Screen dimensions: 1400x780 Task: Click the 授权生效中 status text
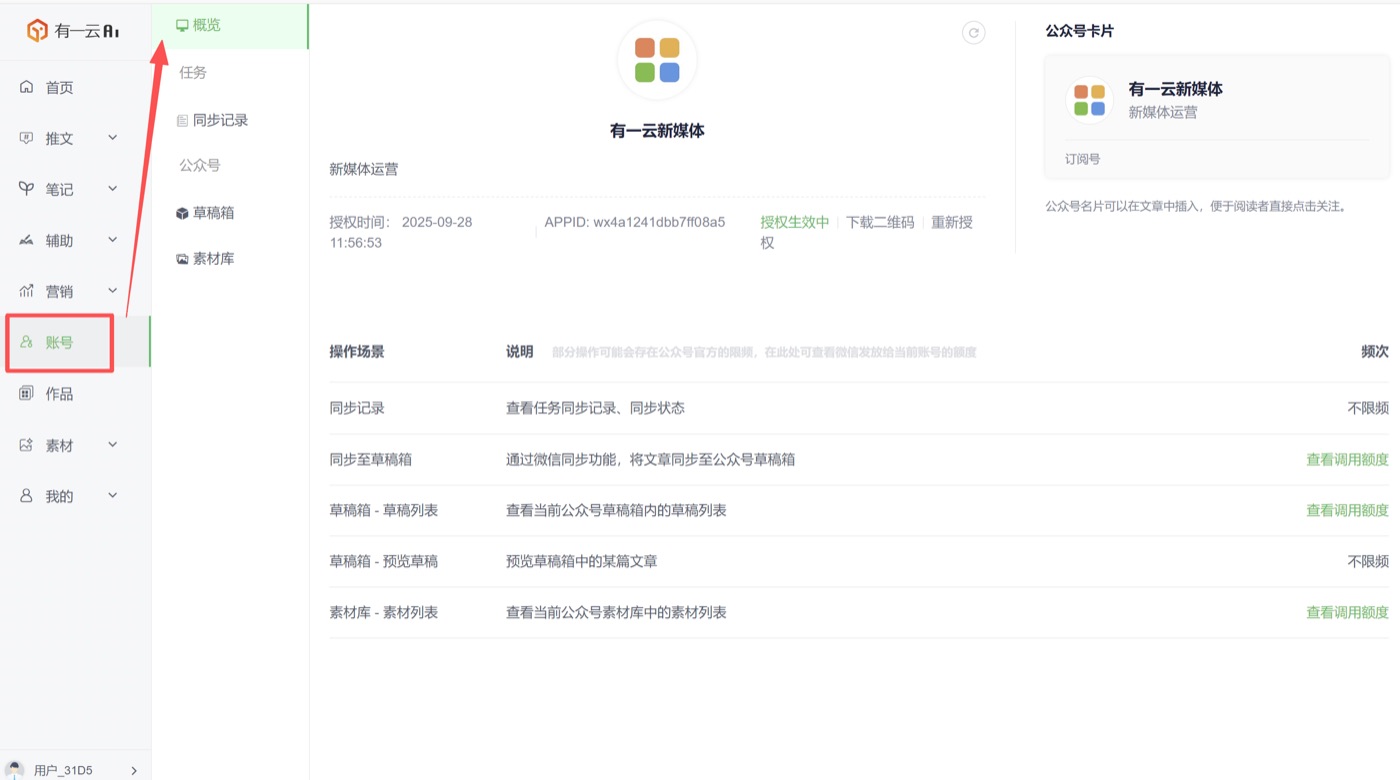795,222
